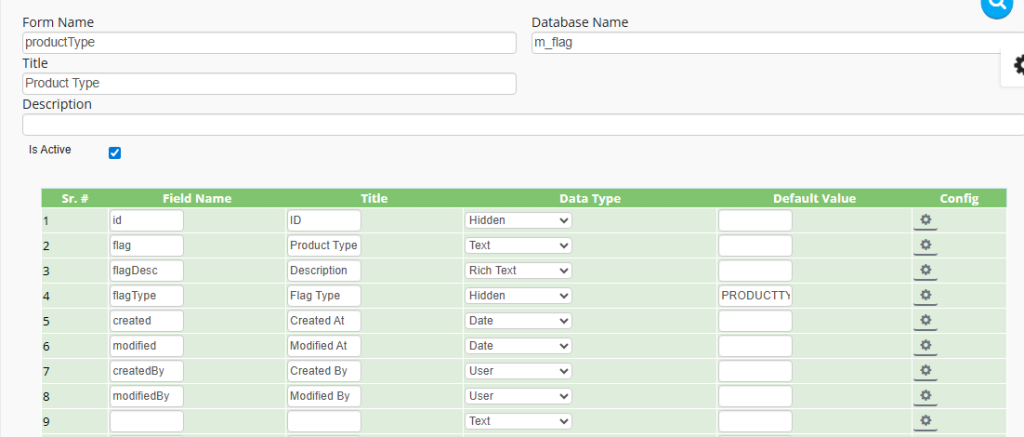Click the Default Value with PRODUCTTY text

coord(755,296)
